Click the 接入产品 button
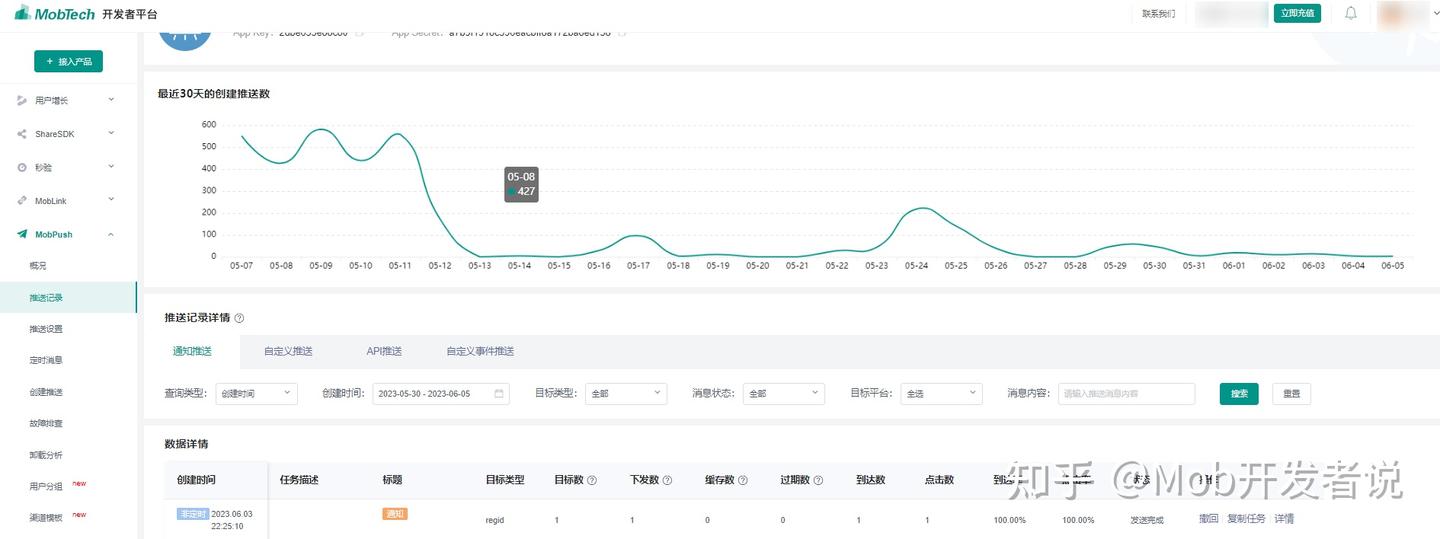 (68, 61)
